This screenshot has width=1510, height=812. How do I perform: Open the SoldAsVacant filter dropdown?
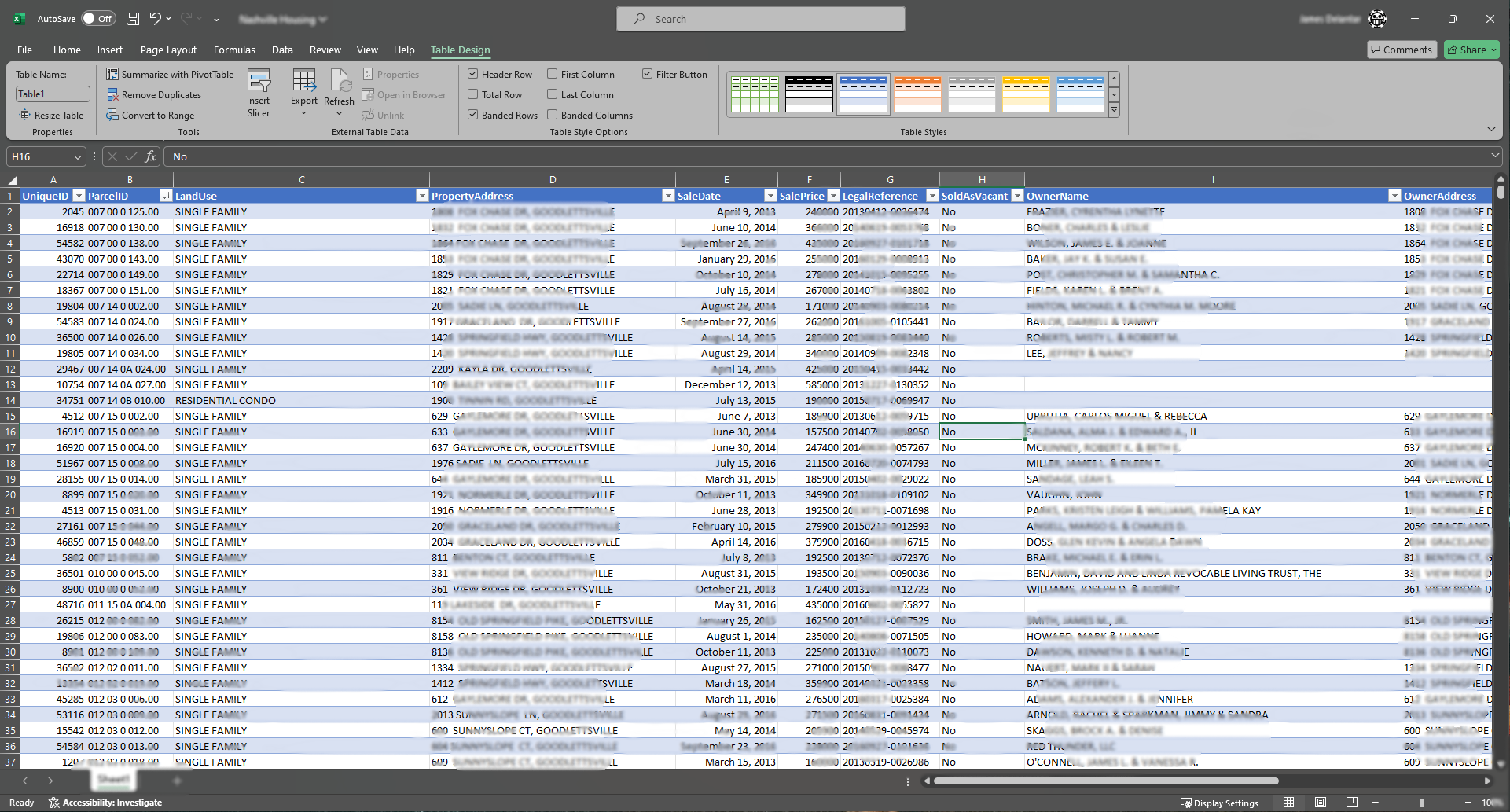pos(1017,196)
